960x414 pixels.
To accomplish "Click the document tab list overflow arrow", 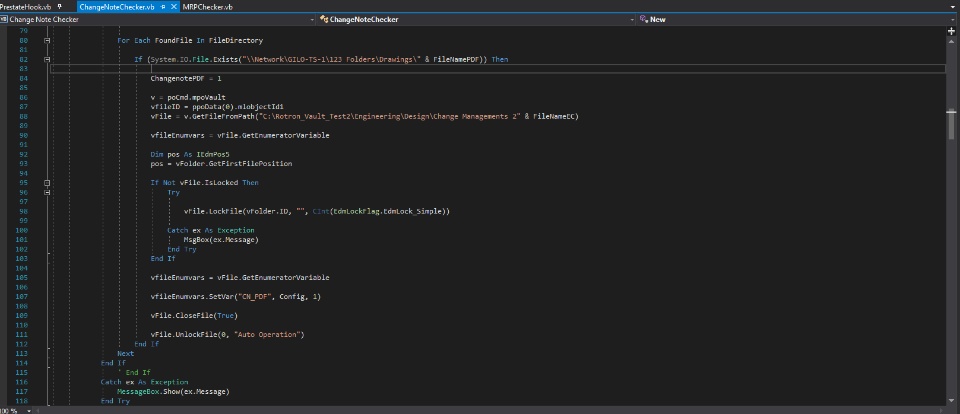I will [x=951, y=6].
